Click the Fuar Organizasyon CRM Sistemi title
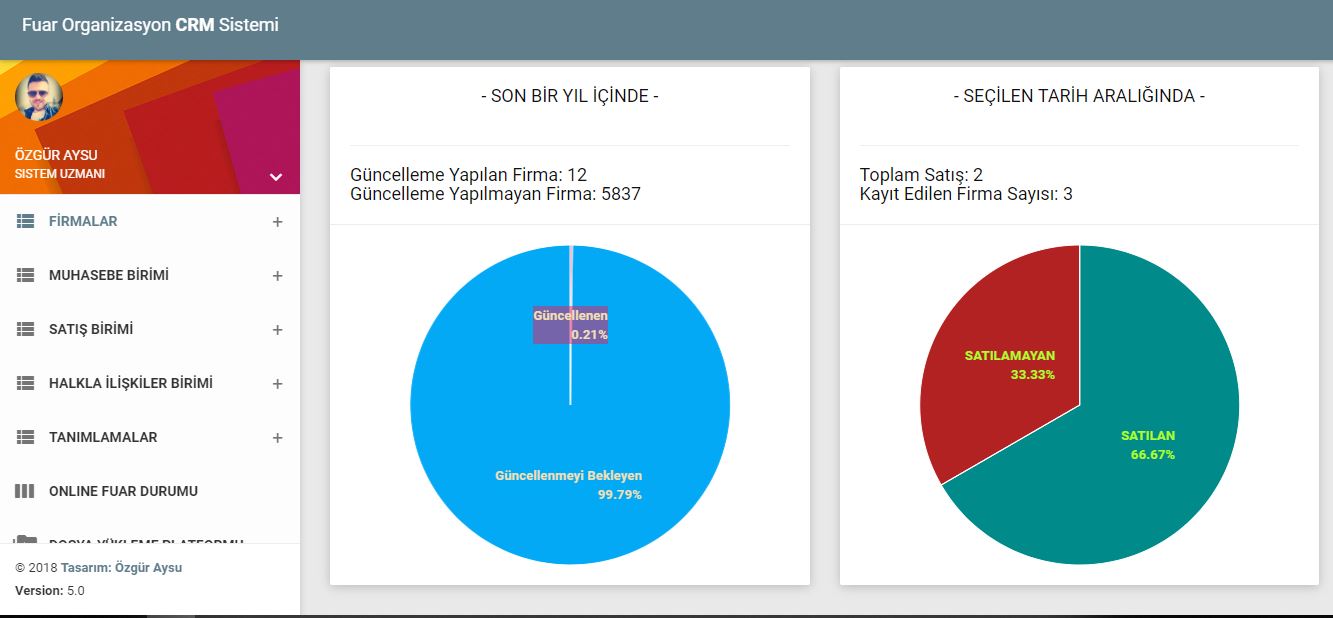The image size is (1333, 618). point(150,25)
